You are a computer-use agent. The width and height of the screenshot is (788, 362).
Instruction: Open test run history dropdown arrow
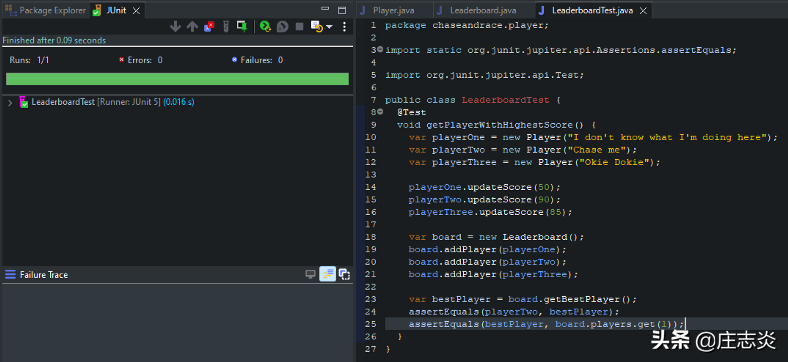point(329,27)
